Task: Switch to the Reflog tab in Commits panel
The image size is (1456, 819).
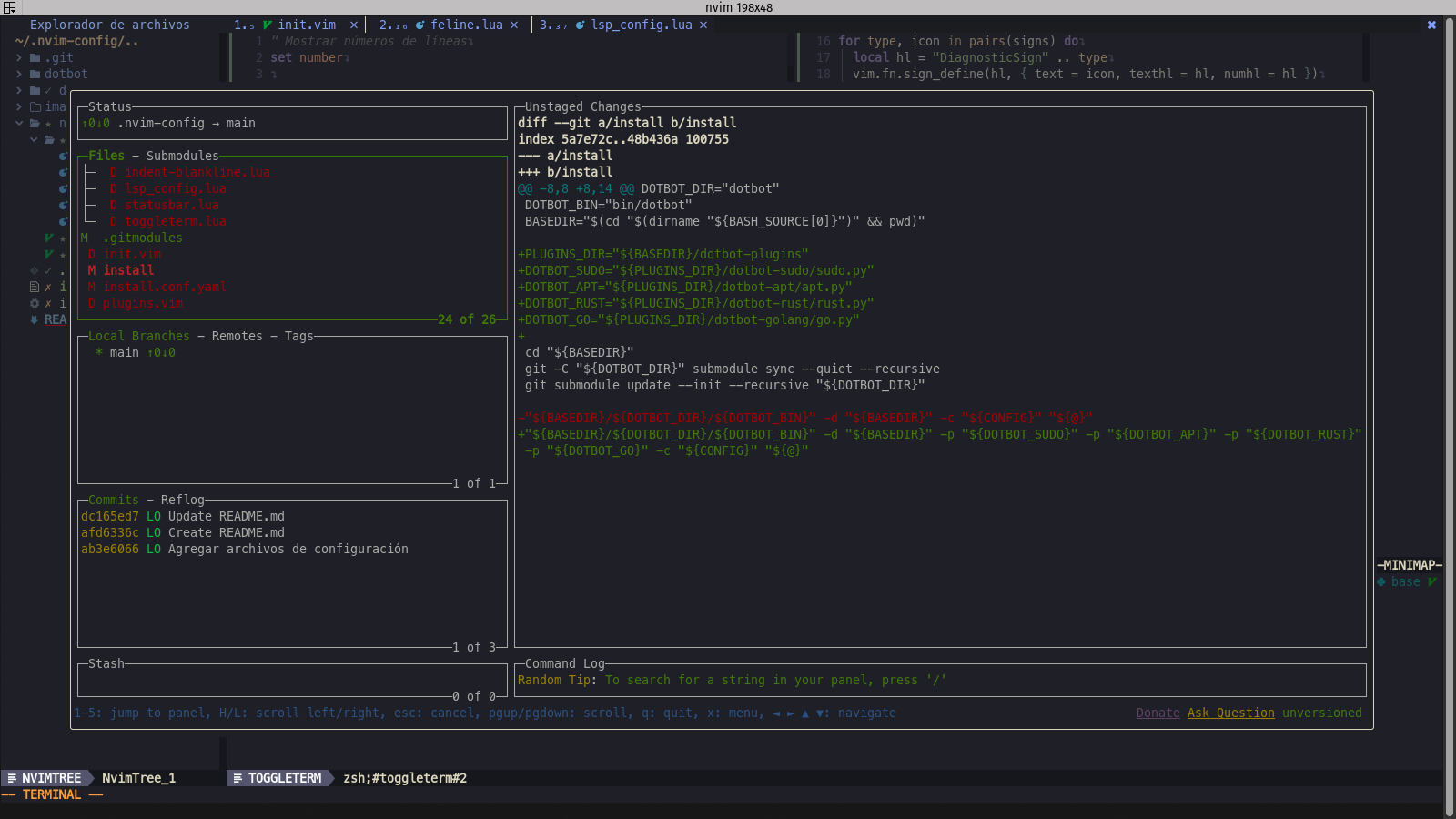Action: tap(183, 500)
